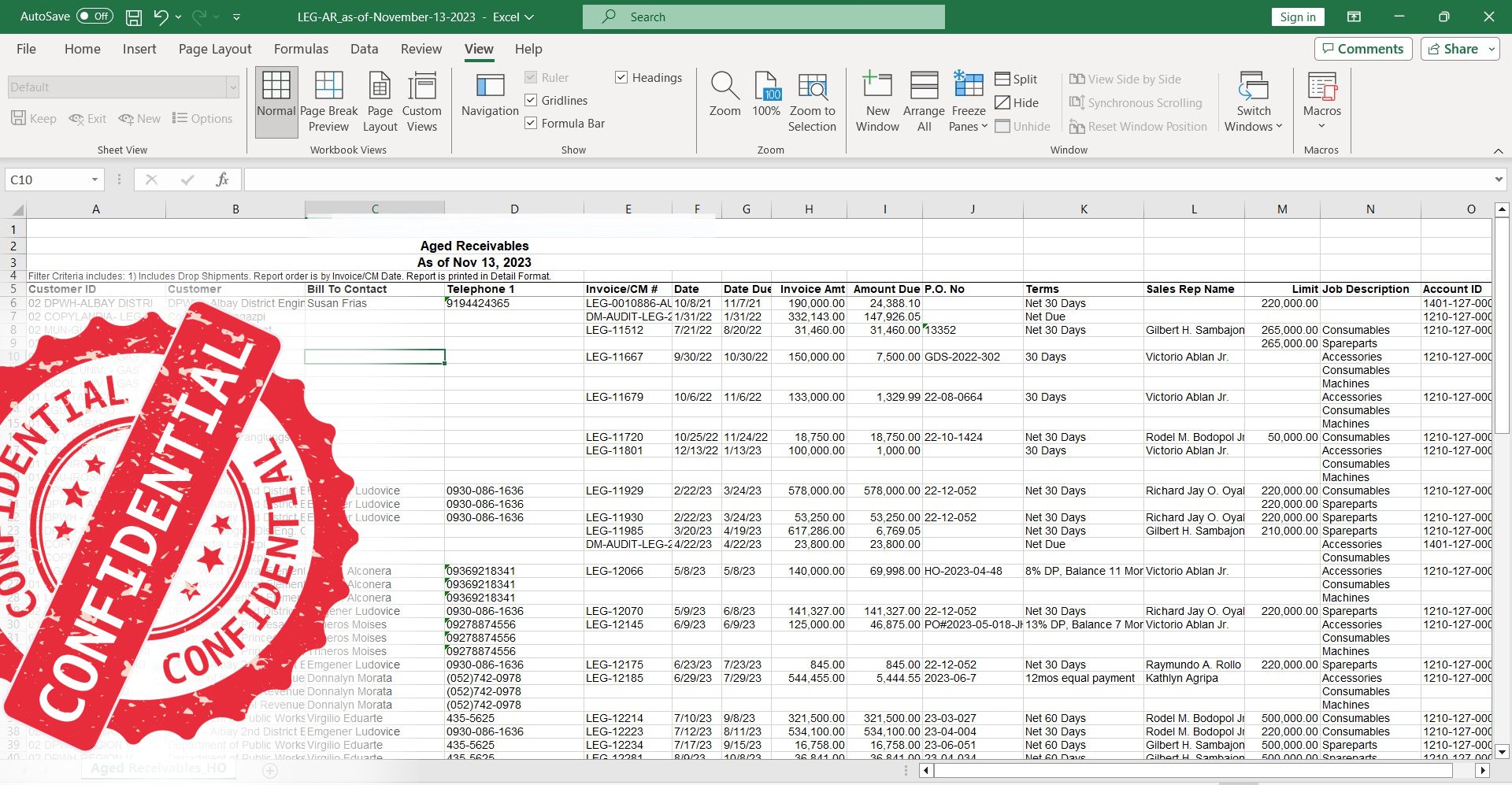This screenshot has height=785, width=1512.
Task: Switch to the Home tab
Action: [83, 49]
